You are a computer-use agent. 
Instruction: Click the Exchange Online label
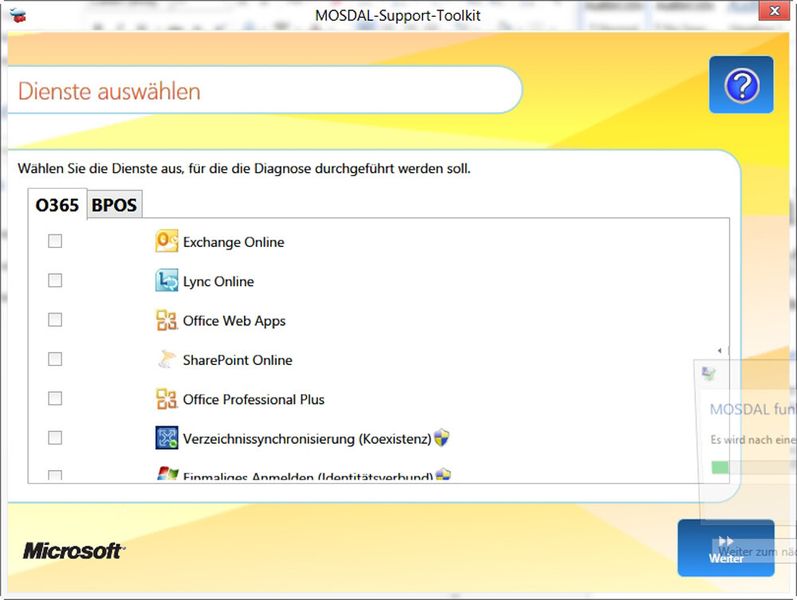(x=233, y=242)
